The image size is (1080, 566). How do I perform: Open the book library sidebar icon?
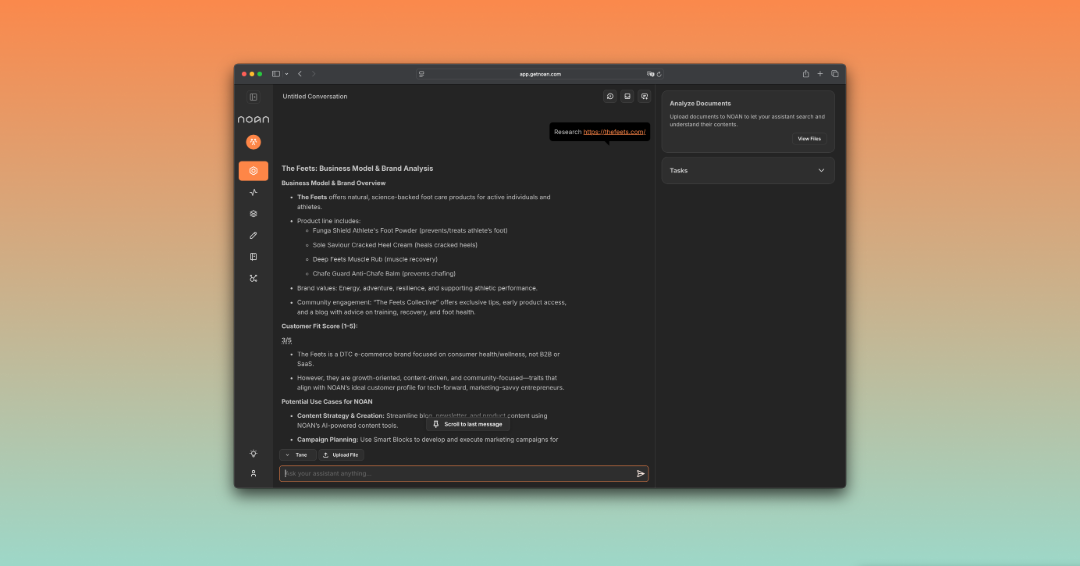253,257
